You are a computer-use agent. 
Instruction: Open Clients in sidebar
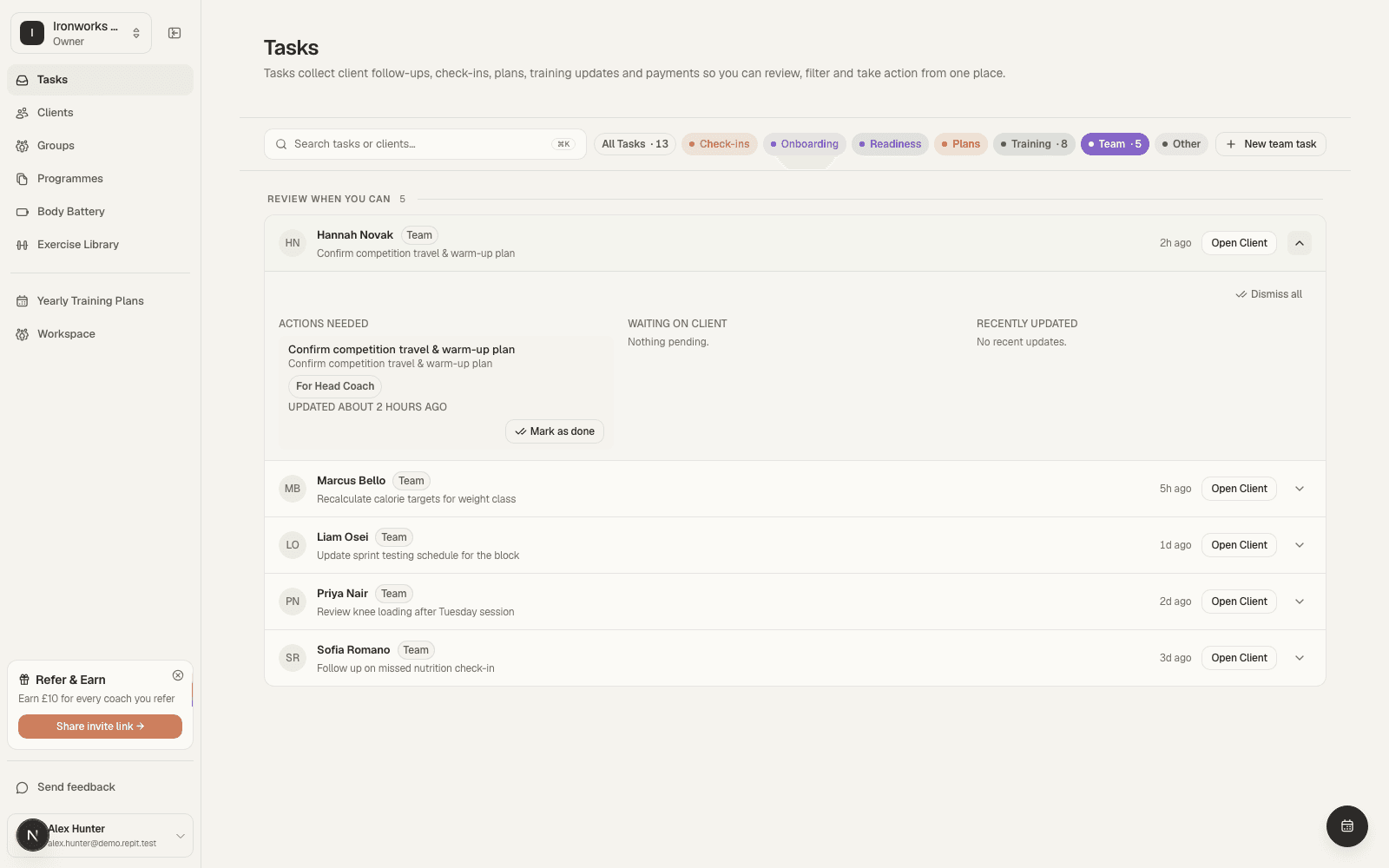[100, 113]
